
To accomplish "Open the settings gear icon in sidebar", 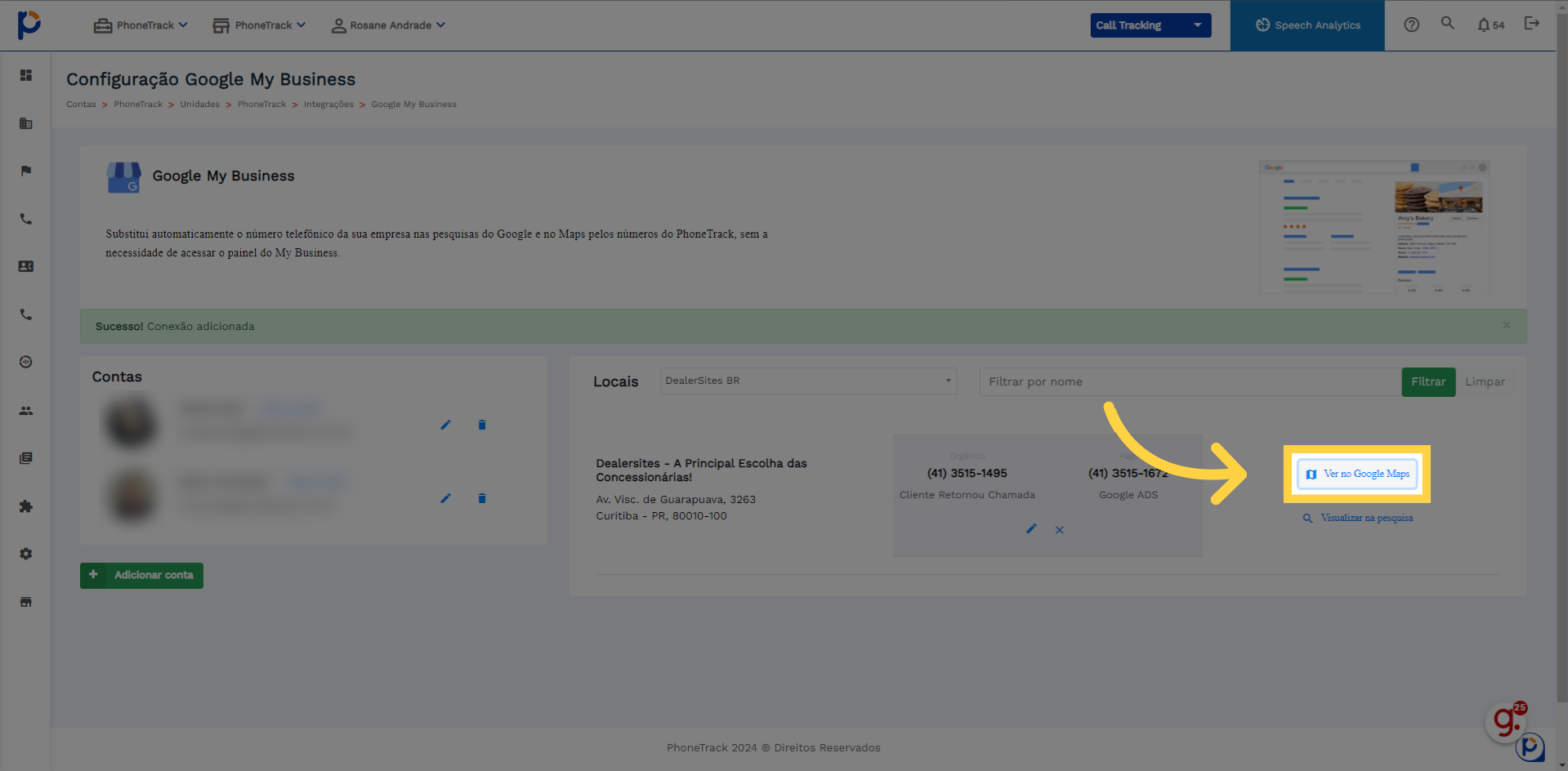I will (x=26, y=554).
